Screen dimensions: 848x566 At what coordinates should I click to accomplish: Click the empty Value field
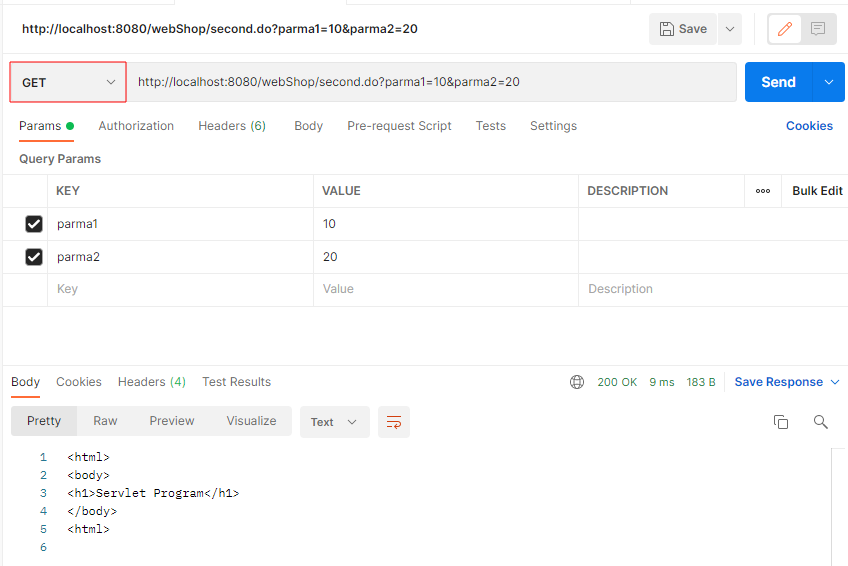tap(446, 289)
